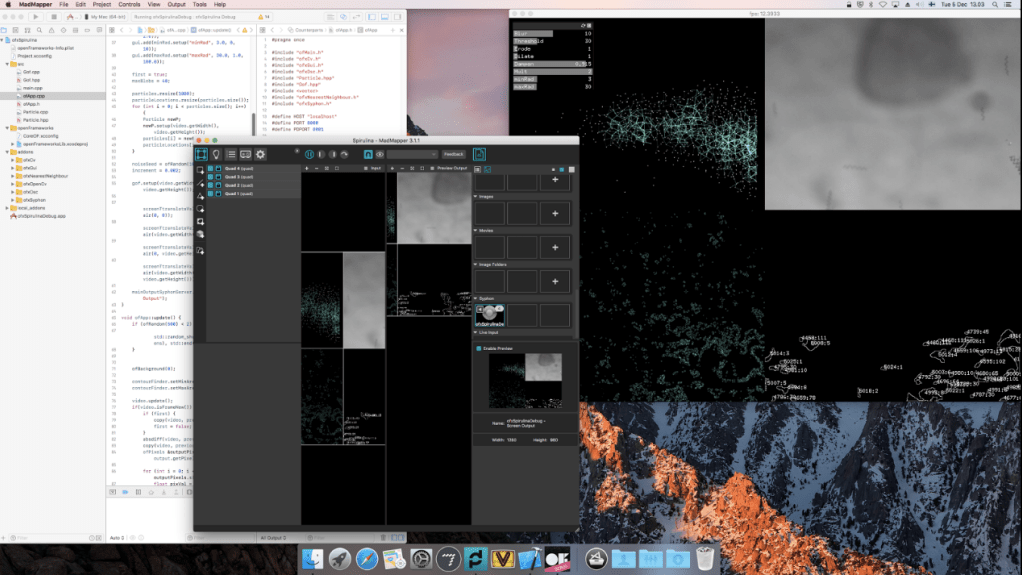The width and height of the screenshot is (1022, 575).
Task: Toggle visibility of Quad 2
Action: pos(211,185)
